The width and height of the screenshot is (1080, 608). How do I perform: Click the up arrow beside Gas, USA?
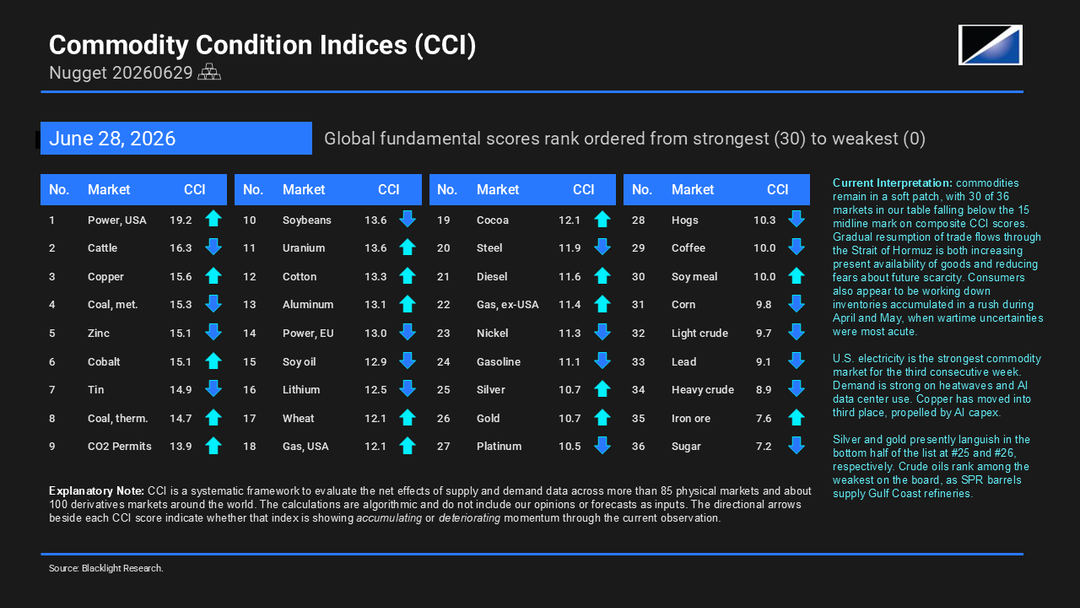point(408,445)
